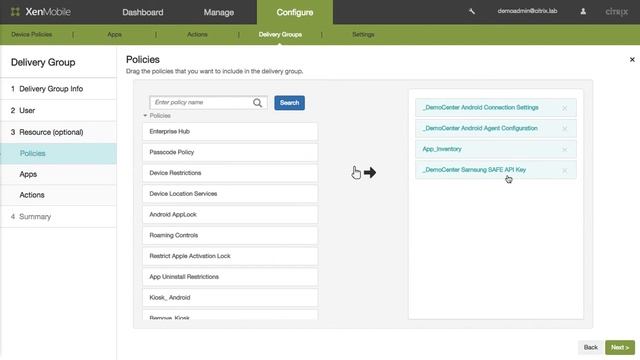Click the magnifier icon in policy search
640x360 pixels.
258,103
